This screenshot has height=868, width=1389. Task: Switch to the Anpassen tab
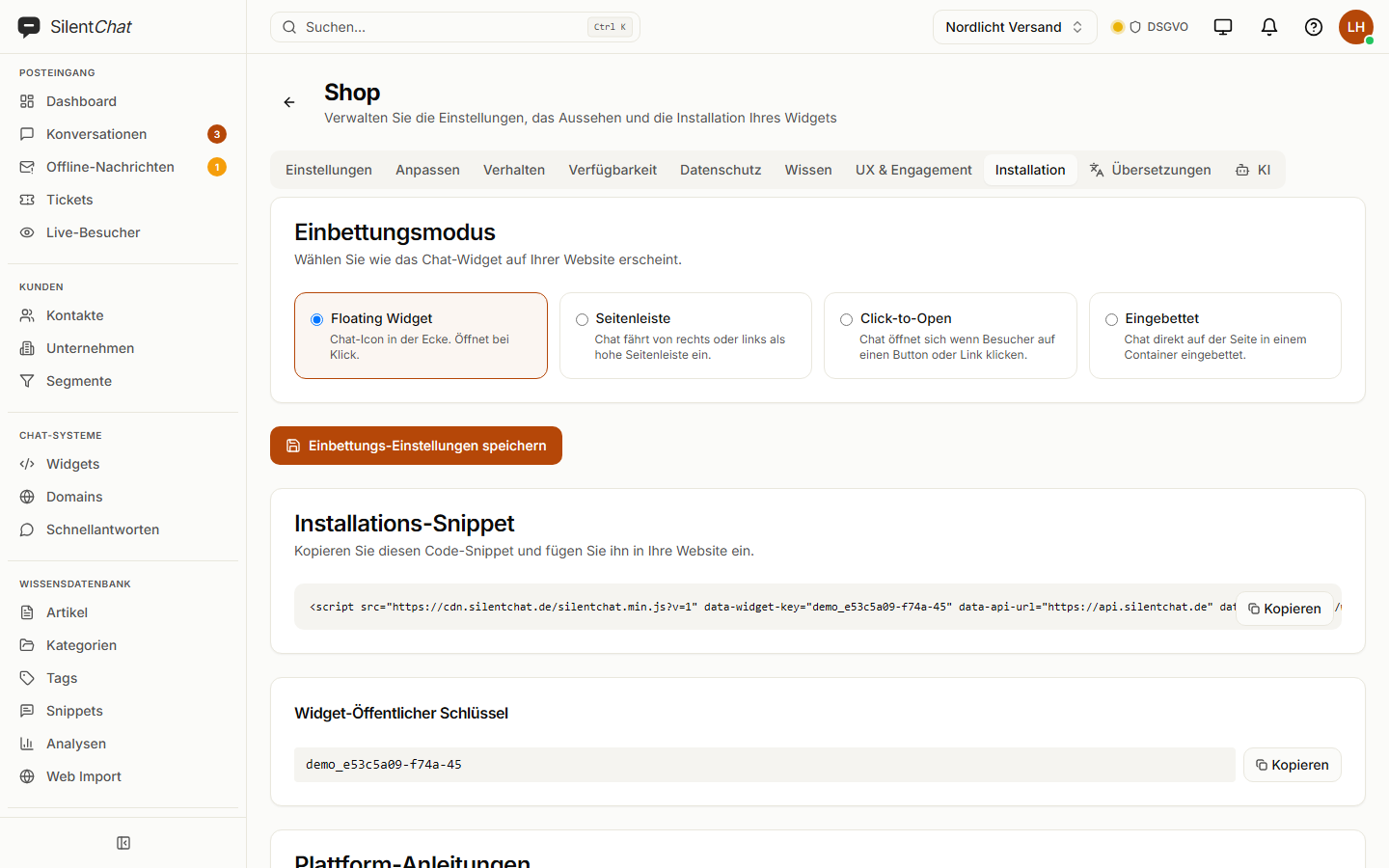pos(427,170)
